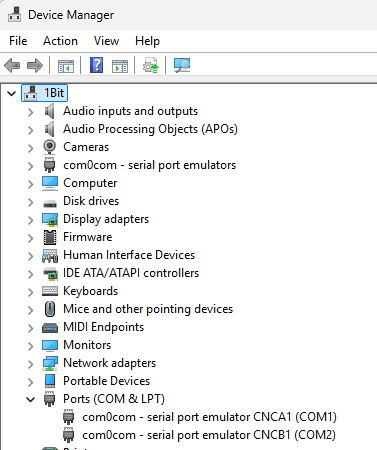
Task: Open the Help menu
Action: 147,41
